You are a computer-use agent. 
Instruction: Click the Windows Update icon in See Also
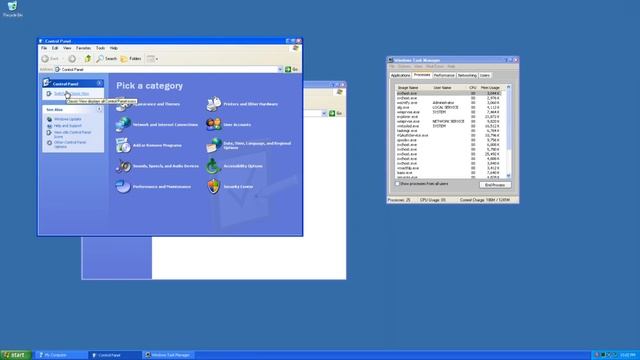(49, 119)
